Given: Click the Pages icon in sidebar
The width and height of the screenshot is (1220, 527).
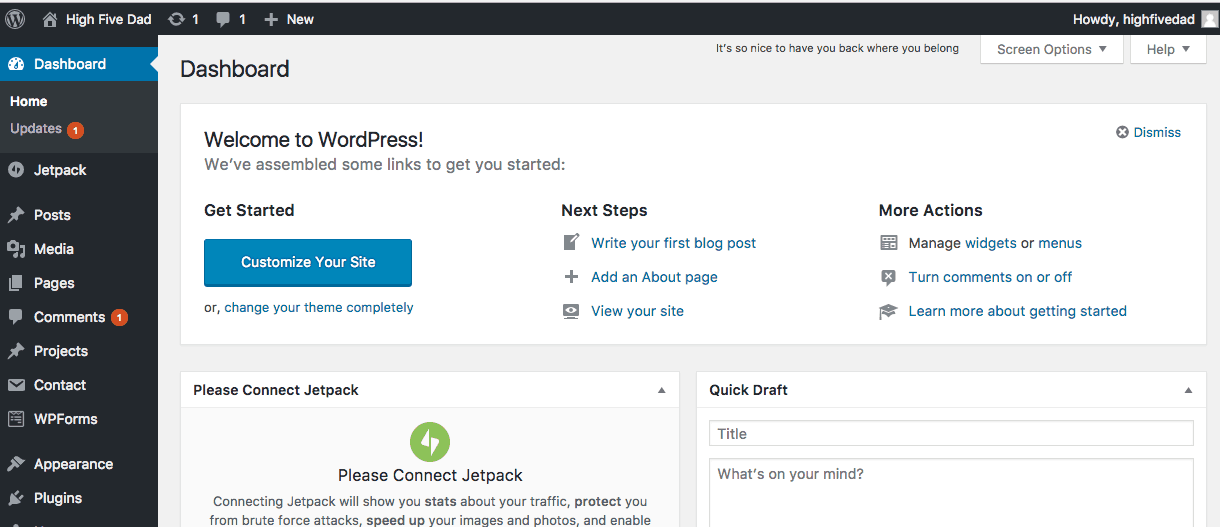Looking at the screenshot, I should click(x=16, y=283).
